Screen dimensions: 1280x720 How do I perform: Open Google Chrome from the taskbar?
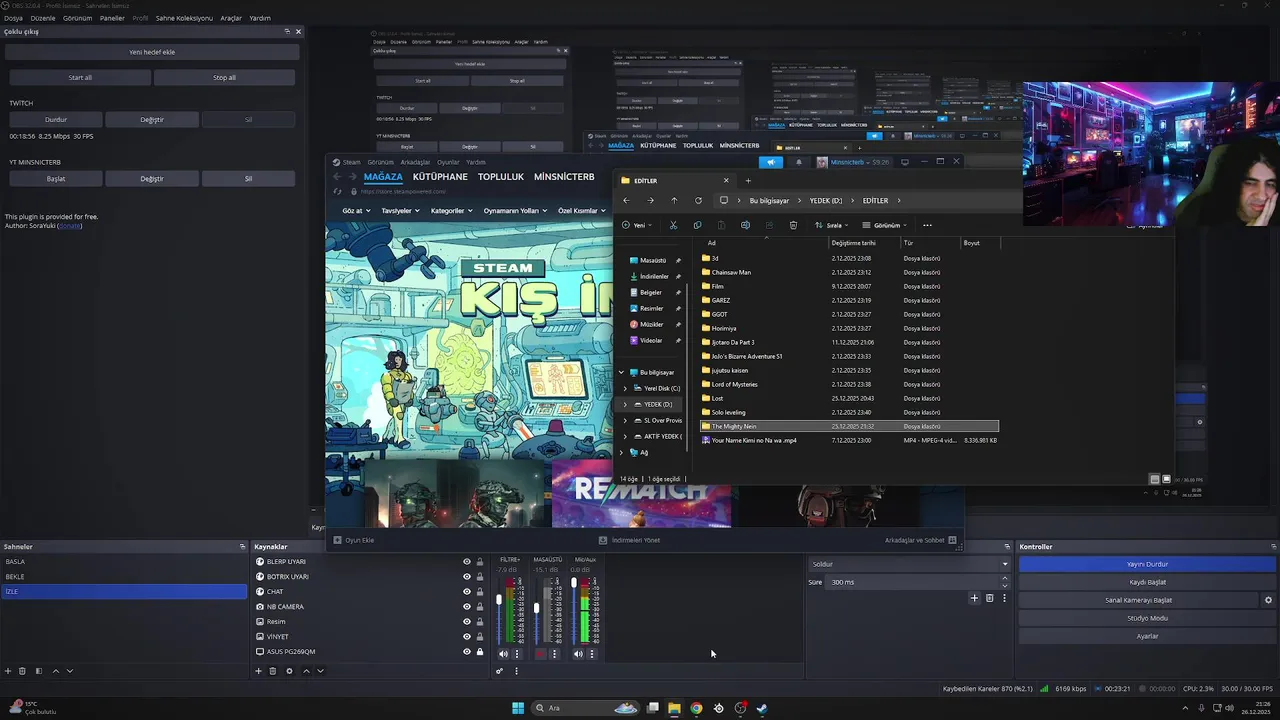click(x=696, y=708)
